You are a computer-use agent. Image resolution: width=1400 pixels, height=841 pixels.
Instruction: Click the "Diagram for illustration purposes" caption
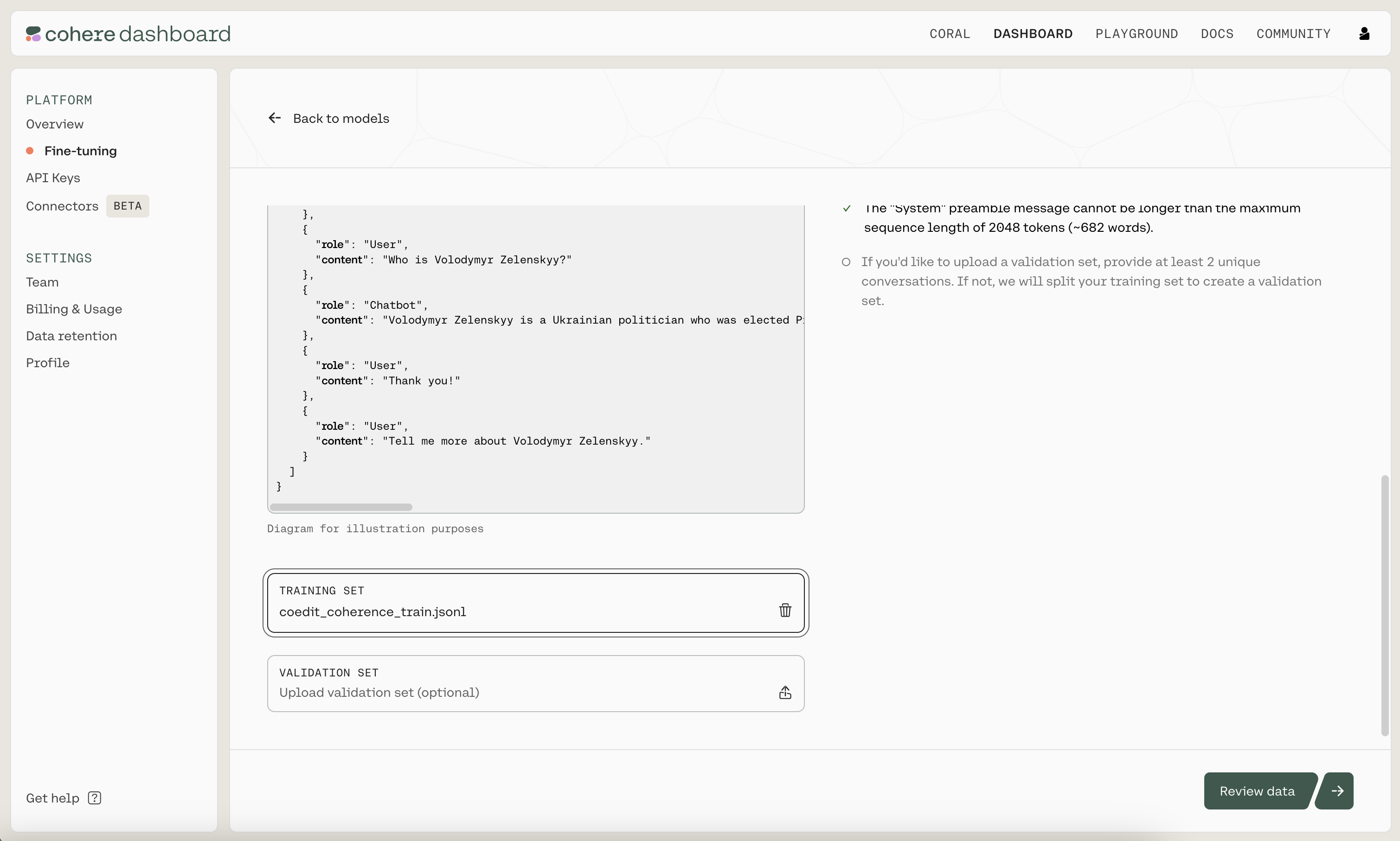pos(375,529)
